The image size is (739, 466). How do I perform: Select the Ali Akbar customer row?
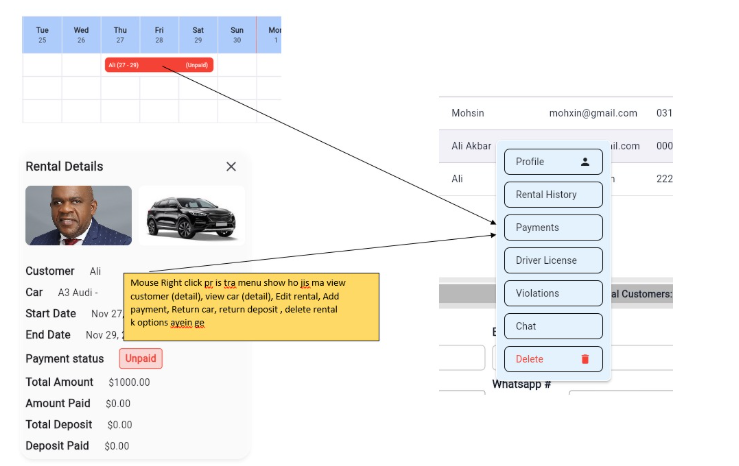point(468,146)
